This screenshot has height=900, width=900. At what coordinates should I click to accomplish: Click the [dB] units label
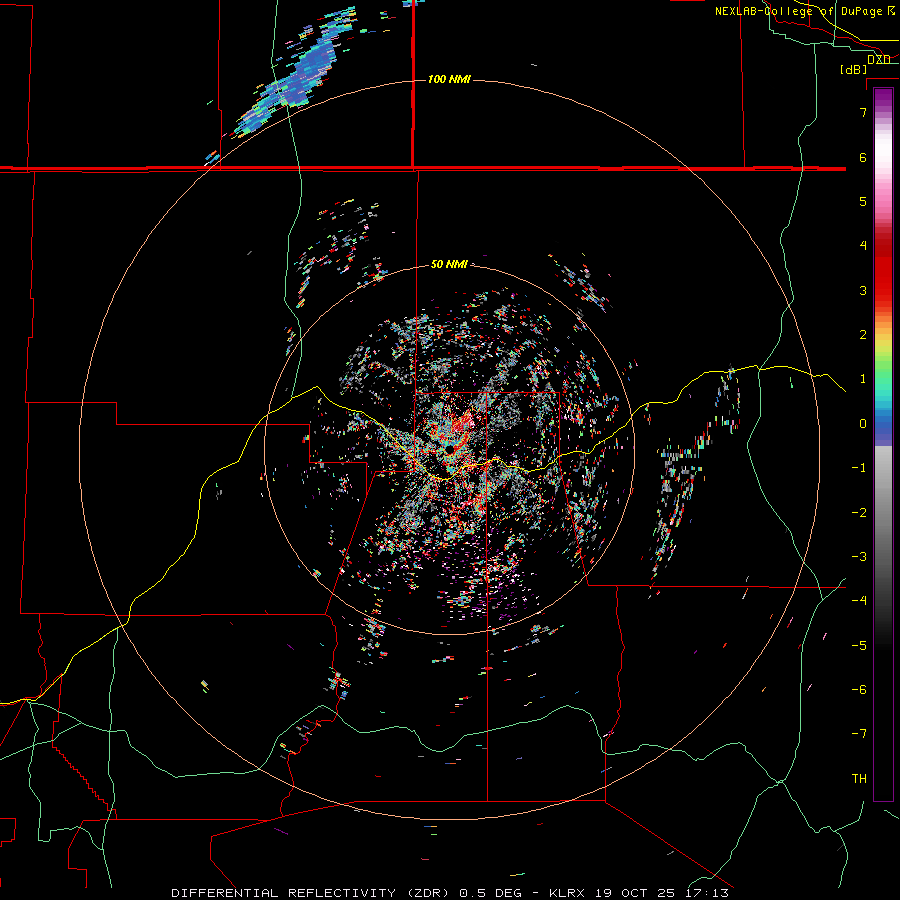tap(853, 69)
